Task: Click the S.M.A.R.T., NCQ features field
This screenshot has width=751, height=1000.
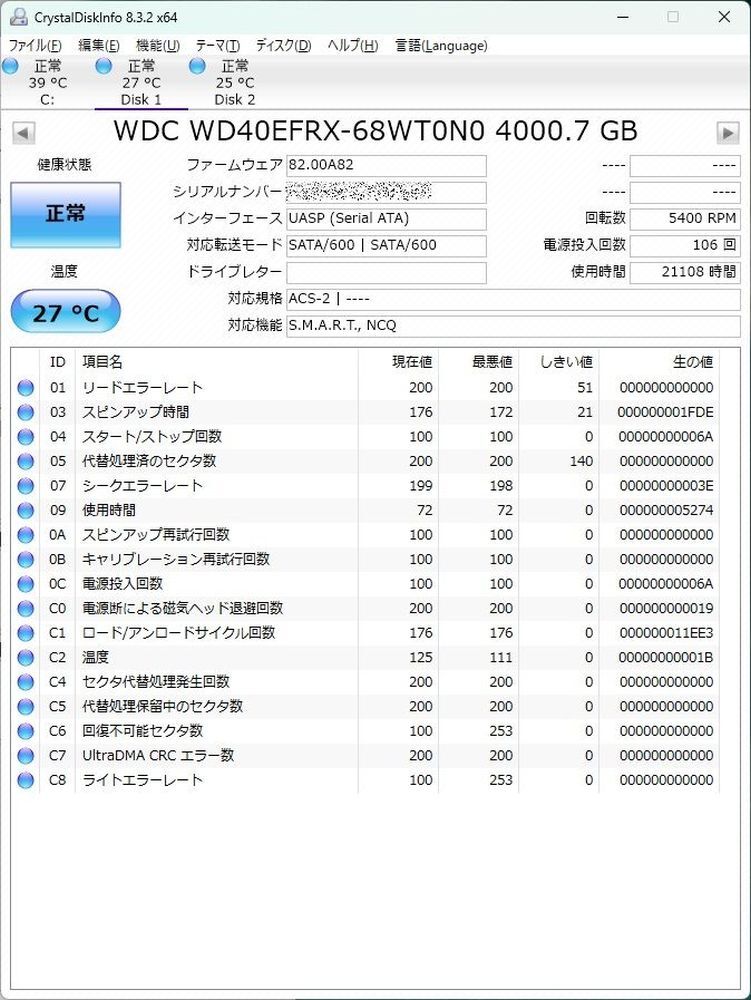Action: (513, 326)
